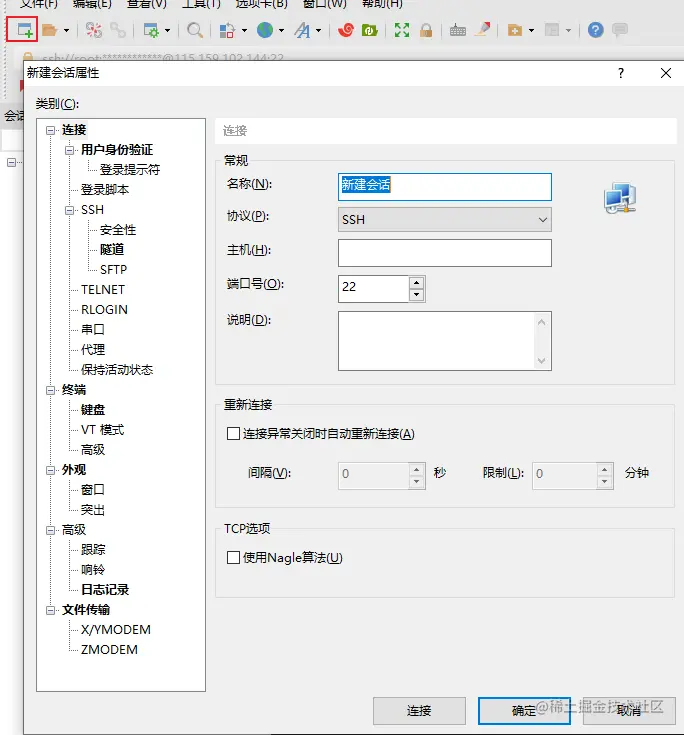Select 隧道 under SSH
684x735 pixels.
[112, 249]
